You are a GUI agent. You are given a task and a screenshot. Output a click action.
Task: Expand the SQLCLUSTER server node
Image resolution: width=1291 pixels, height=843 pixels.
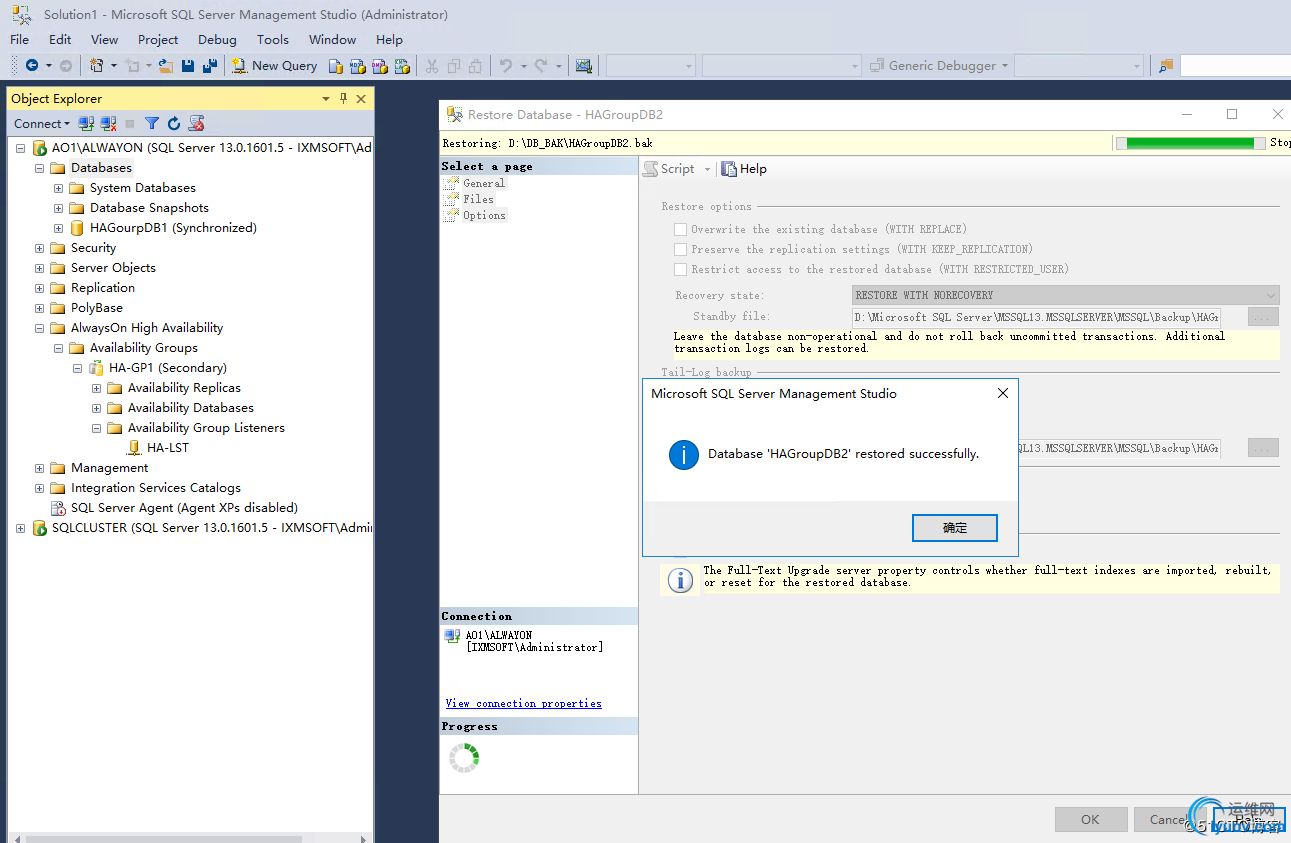[21, 528]
